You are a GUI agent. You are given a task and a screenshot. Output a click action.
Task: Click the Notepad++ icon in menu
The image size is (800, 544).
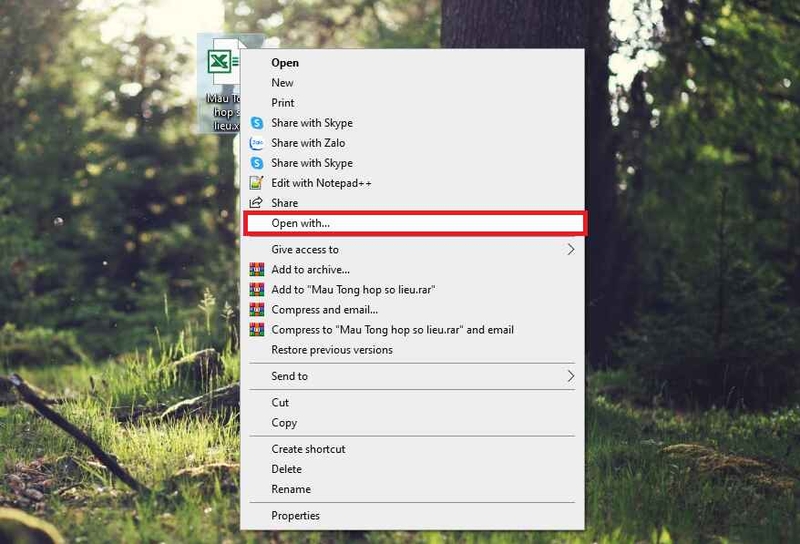click(256, 183)
